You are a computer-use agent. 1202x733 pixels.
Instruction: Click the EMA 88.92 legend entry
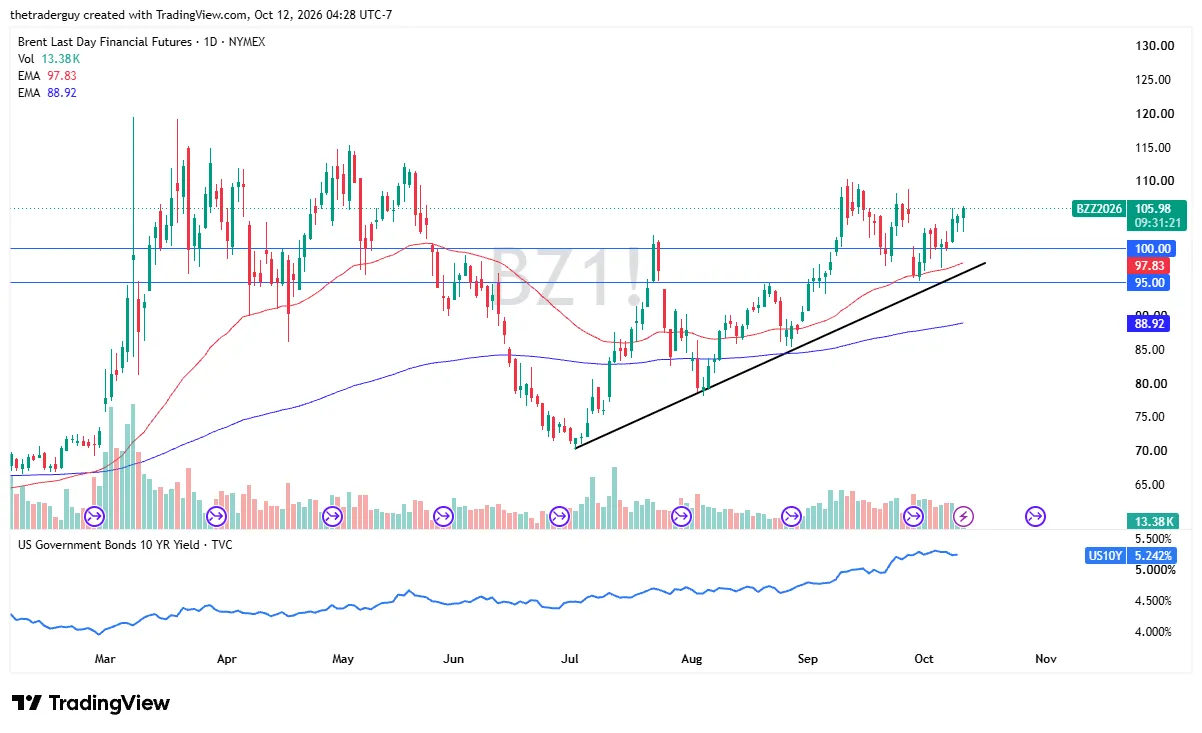(47, 93)
